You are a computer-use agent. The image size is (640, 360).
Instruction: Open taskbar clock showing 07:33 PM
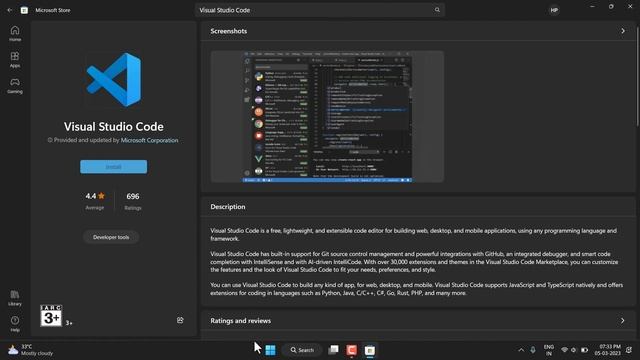coord(608,350)
